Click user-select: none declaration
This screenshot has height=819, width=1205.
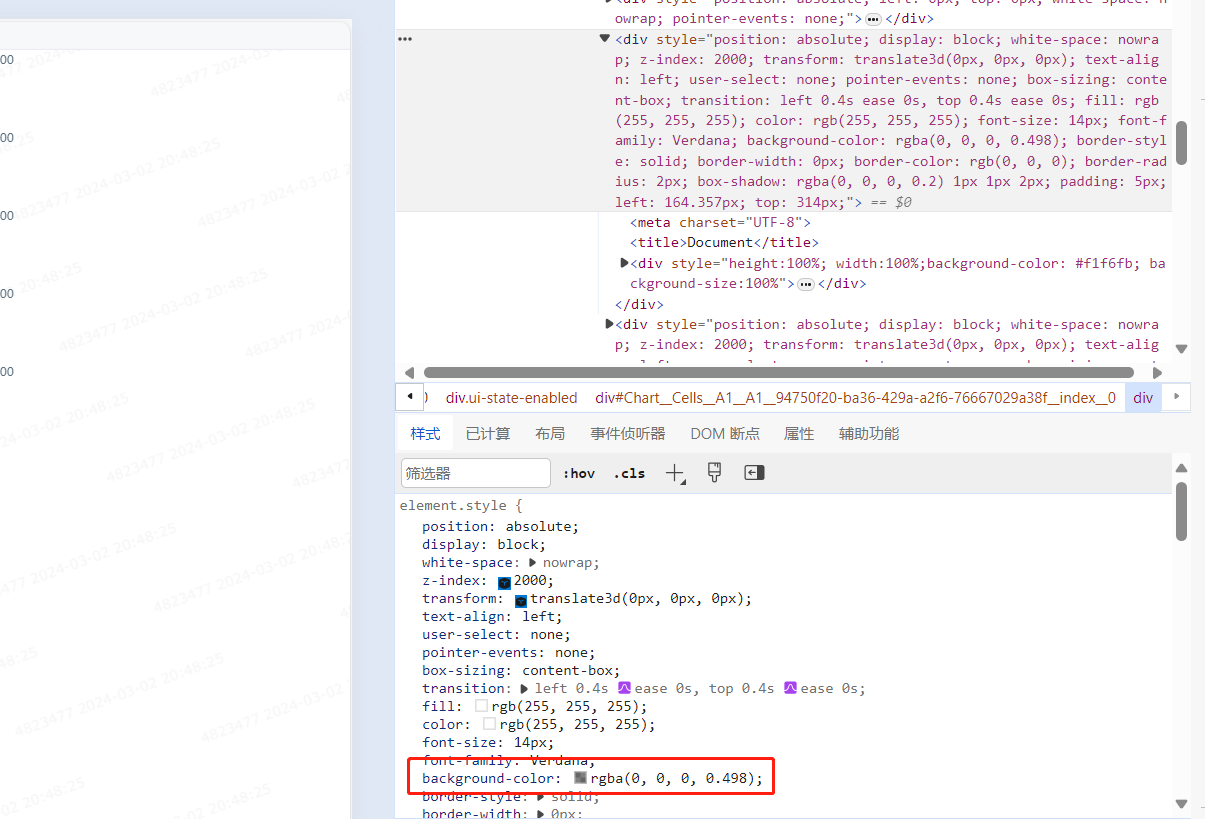click(x=496, y=635)
